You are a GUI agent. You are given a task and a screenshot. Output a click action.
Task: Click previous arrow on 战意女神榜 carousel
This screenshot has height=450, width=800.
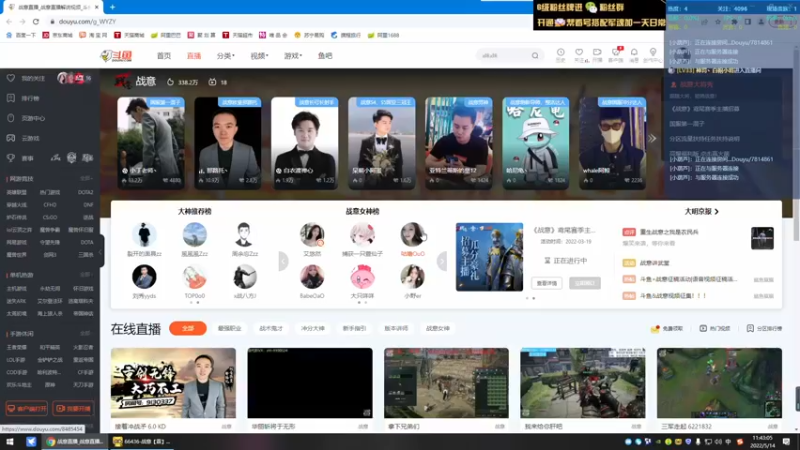pos(283,261)
